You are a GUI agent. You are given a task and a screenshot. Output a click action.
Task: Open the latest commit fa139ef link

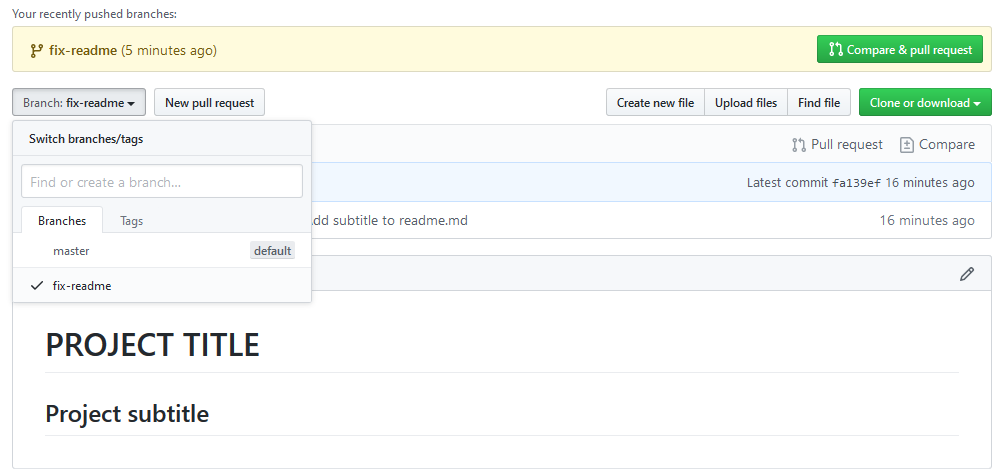[856, 183]
